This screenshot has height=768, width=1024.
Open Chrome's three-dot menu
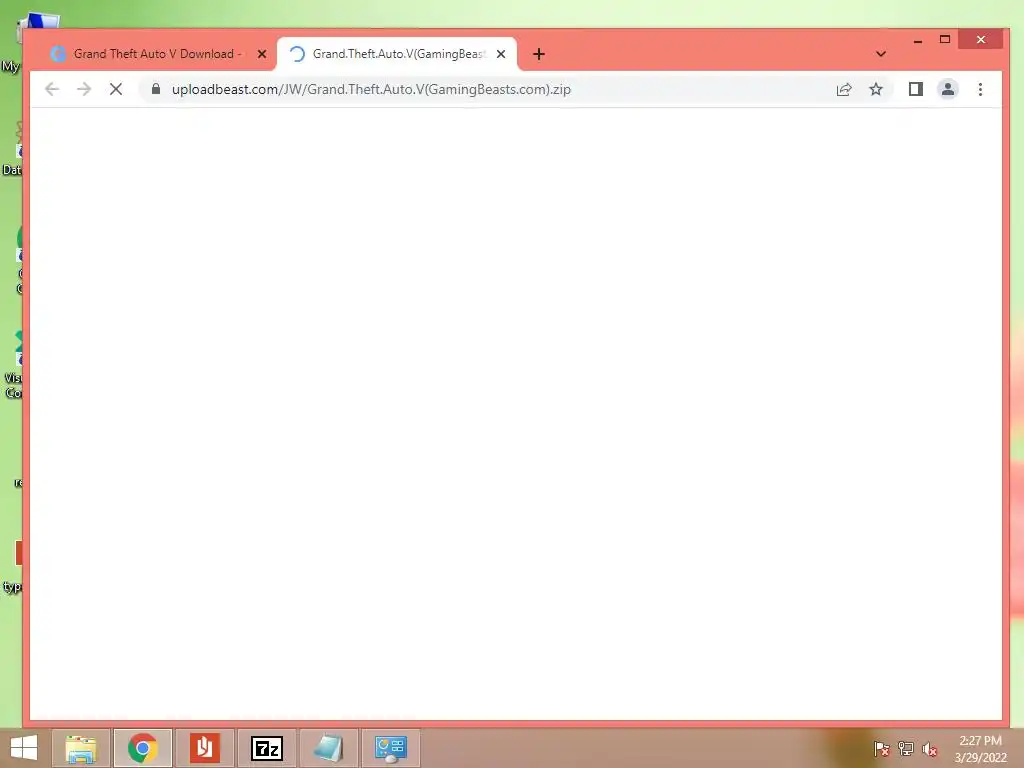point(980,89)
